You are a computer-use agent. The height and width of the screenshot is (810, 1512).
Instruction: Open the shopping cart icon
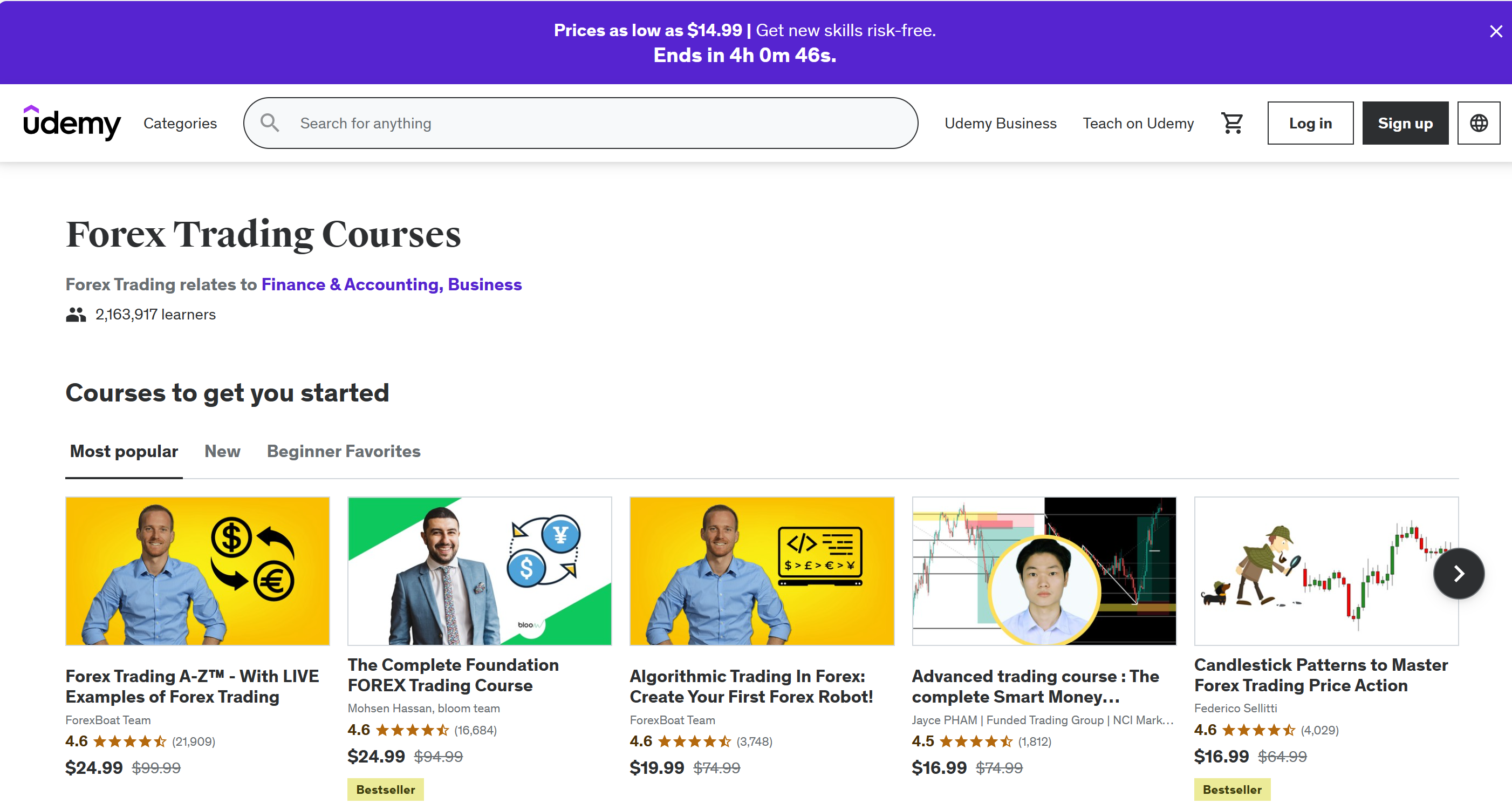click(x=1232, y=122)
